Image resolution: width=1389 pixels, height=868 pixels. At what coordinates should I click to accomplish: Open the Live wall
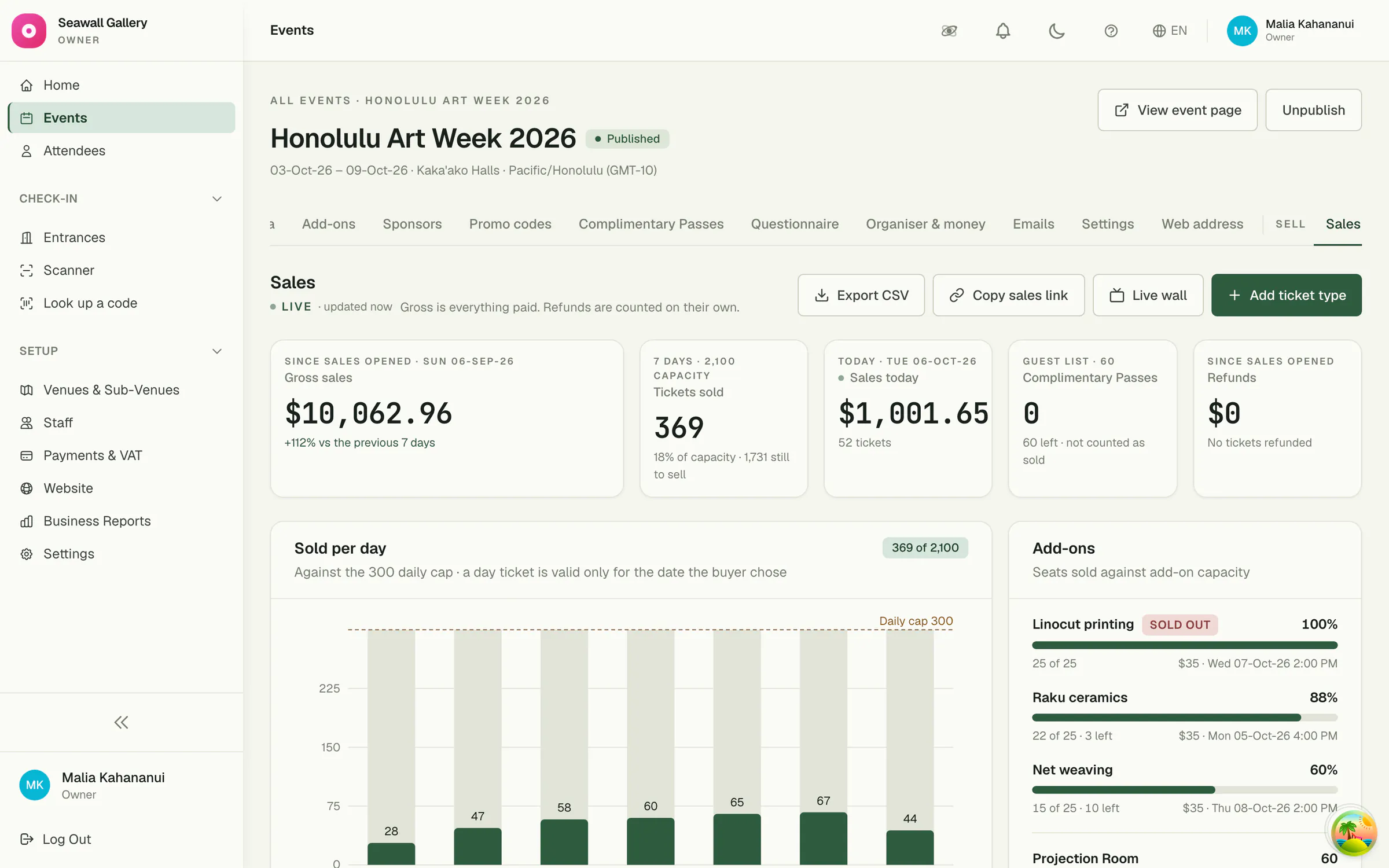pyautogui.click(x=1148, y=295)
